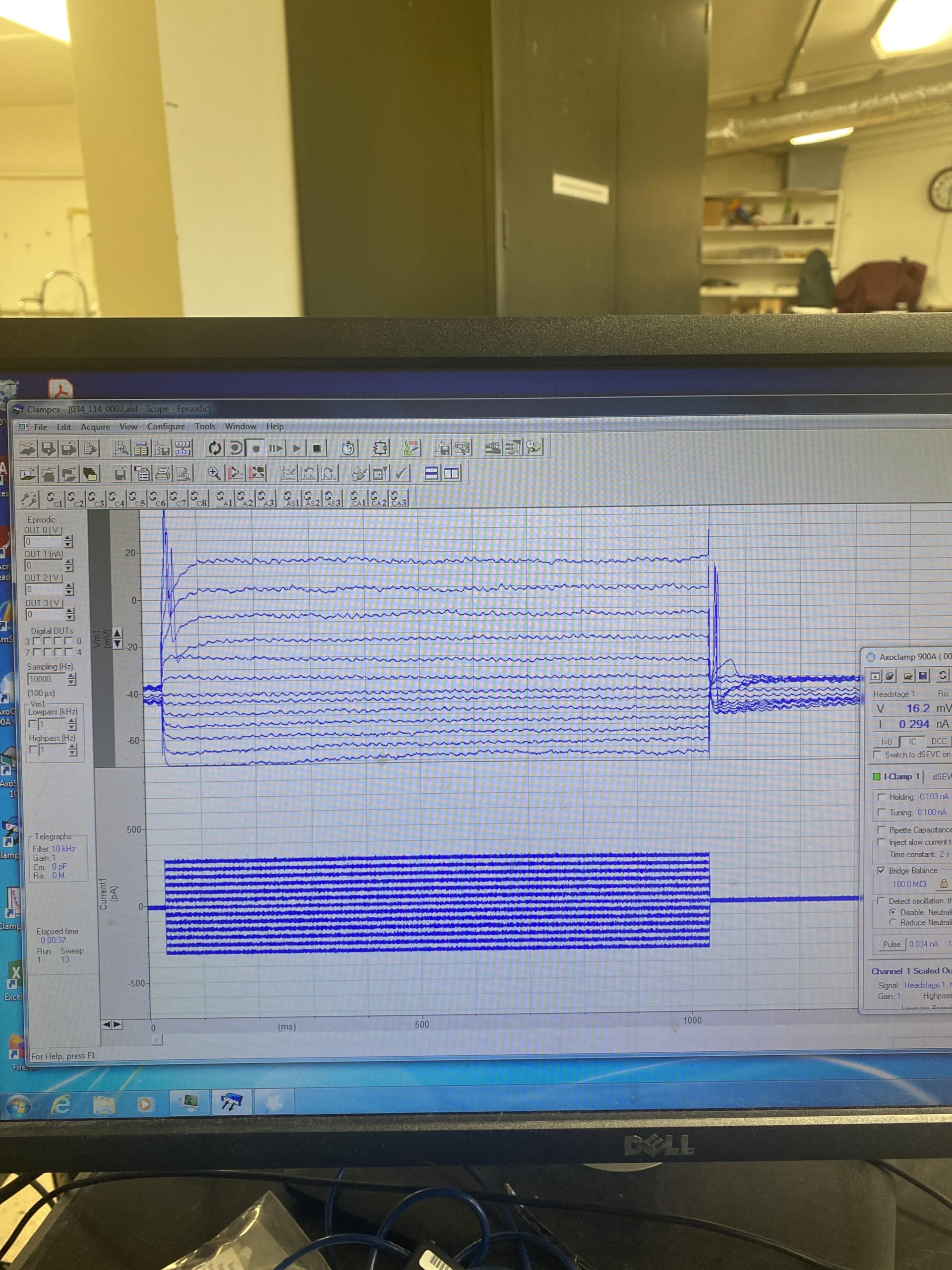The height and width of the screenshot is (1270, 952).
Task: Switch to the DCC mode tab
Action: click(938, 741)
